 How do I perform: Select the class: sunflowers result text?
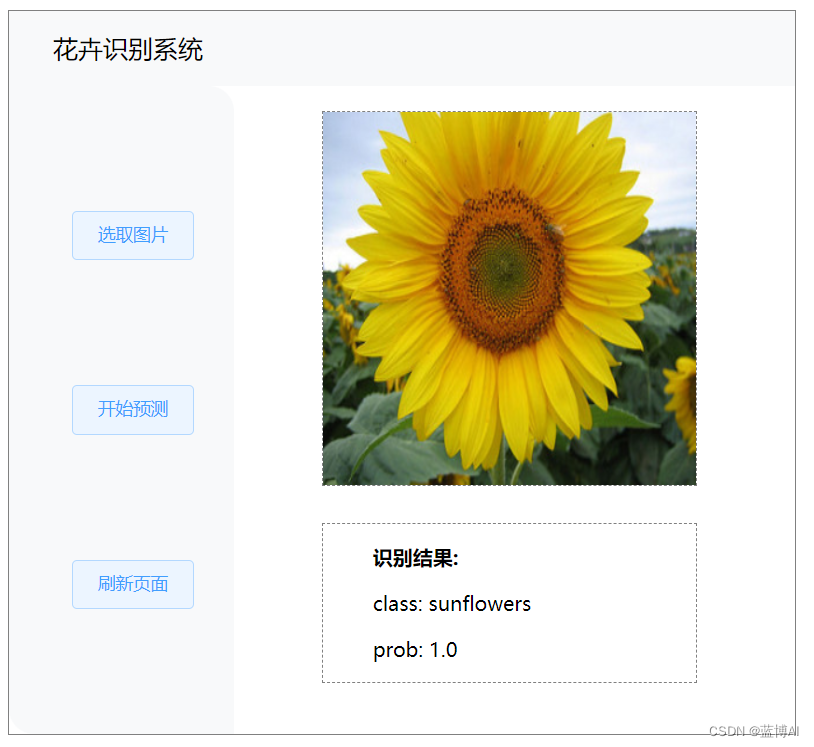point(452,604)
